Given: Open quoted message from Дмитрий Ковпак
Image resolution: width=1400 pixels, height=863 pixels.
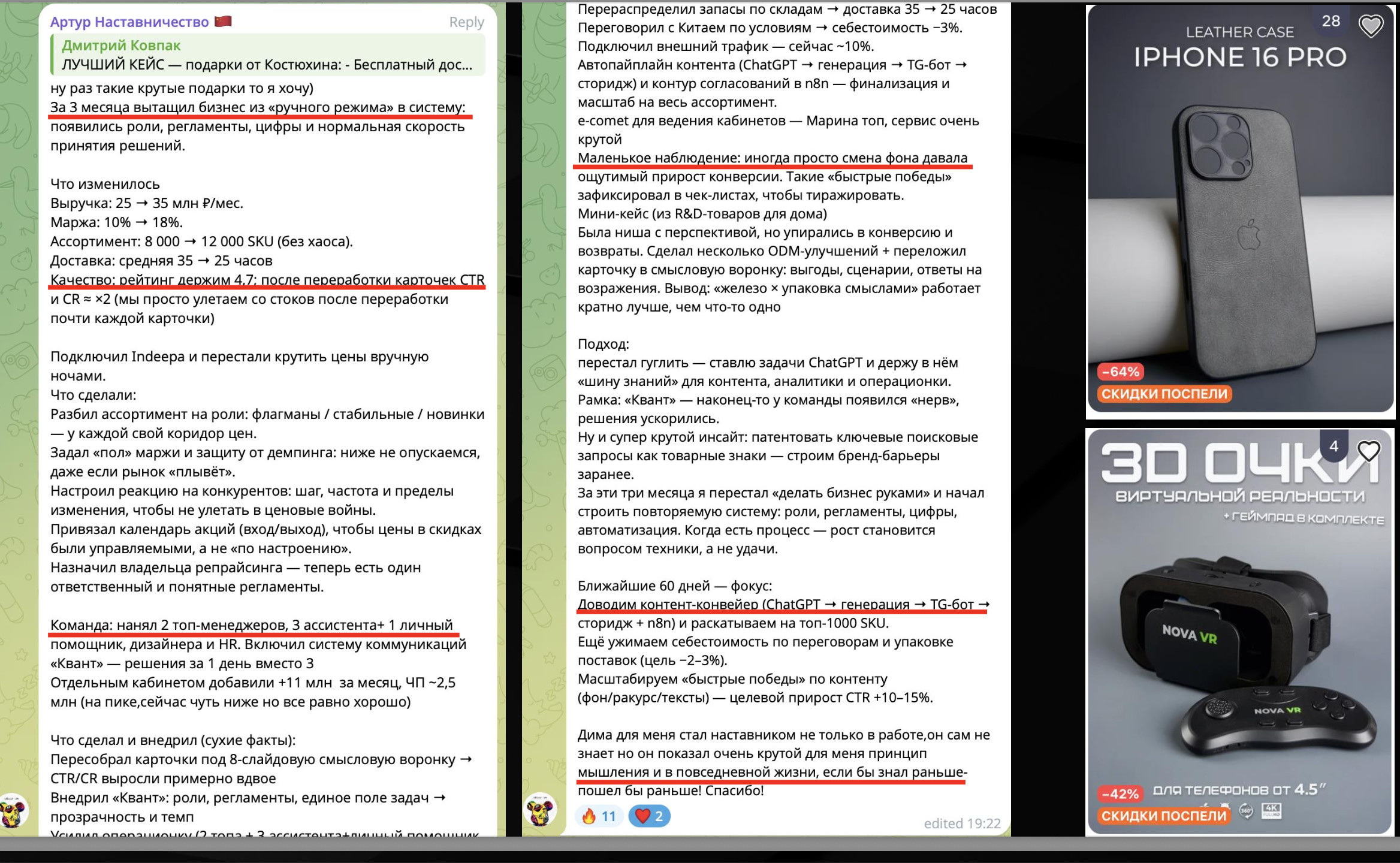Looking at the screenshot, I should [x=267, y=55].
